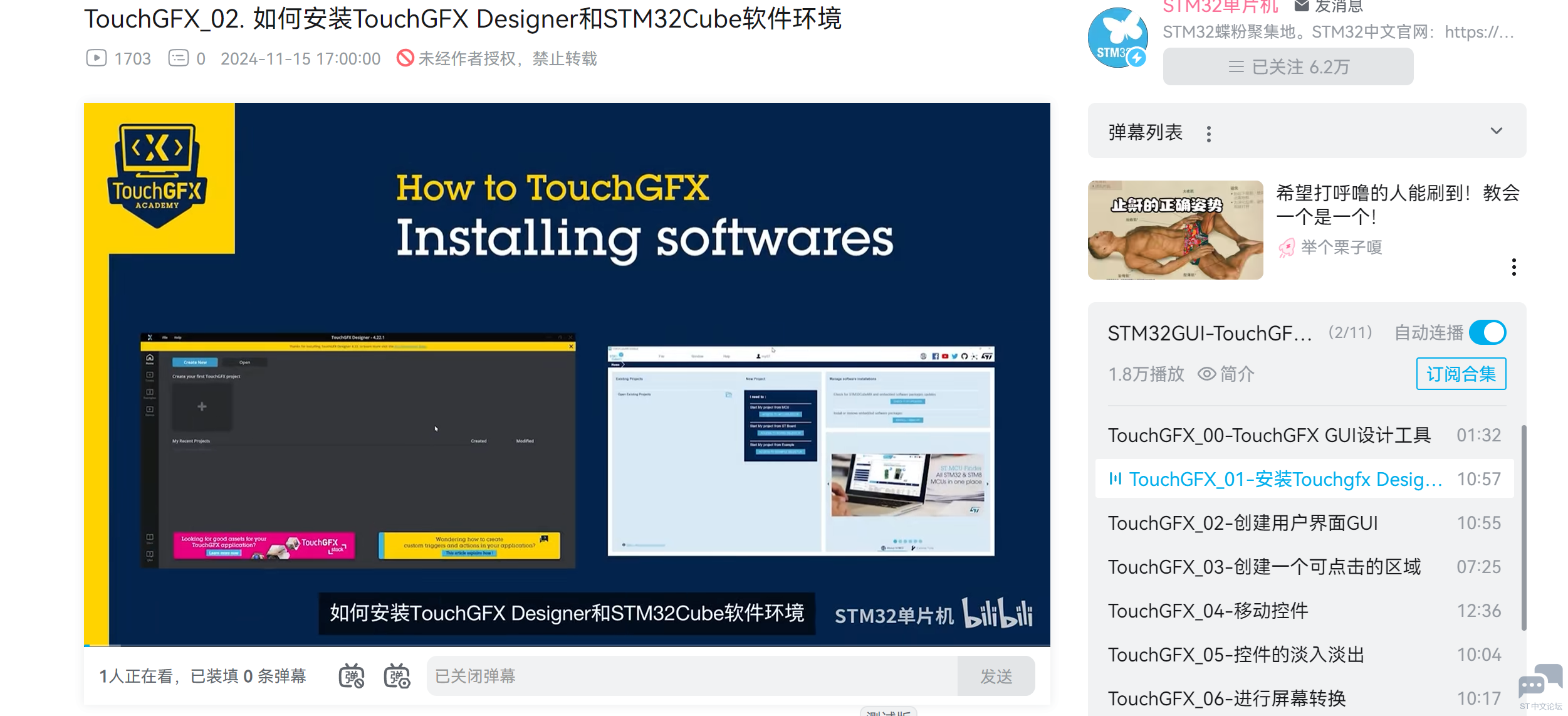Click 已关注 6.2万 follow button
The width and height of the screenshot is (1568, 716).
pyautogui.click(x=1288, y=66)
